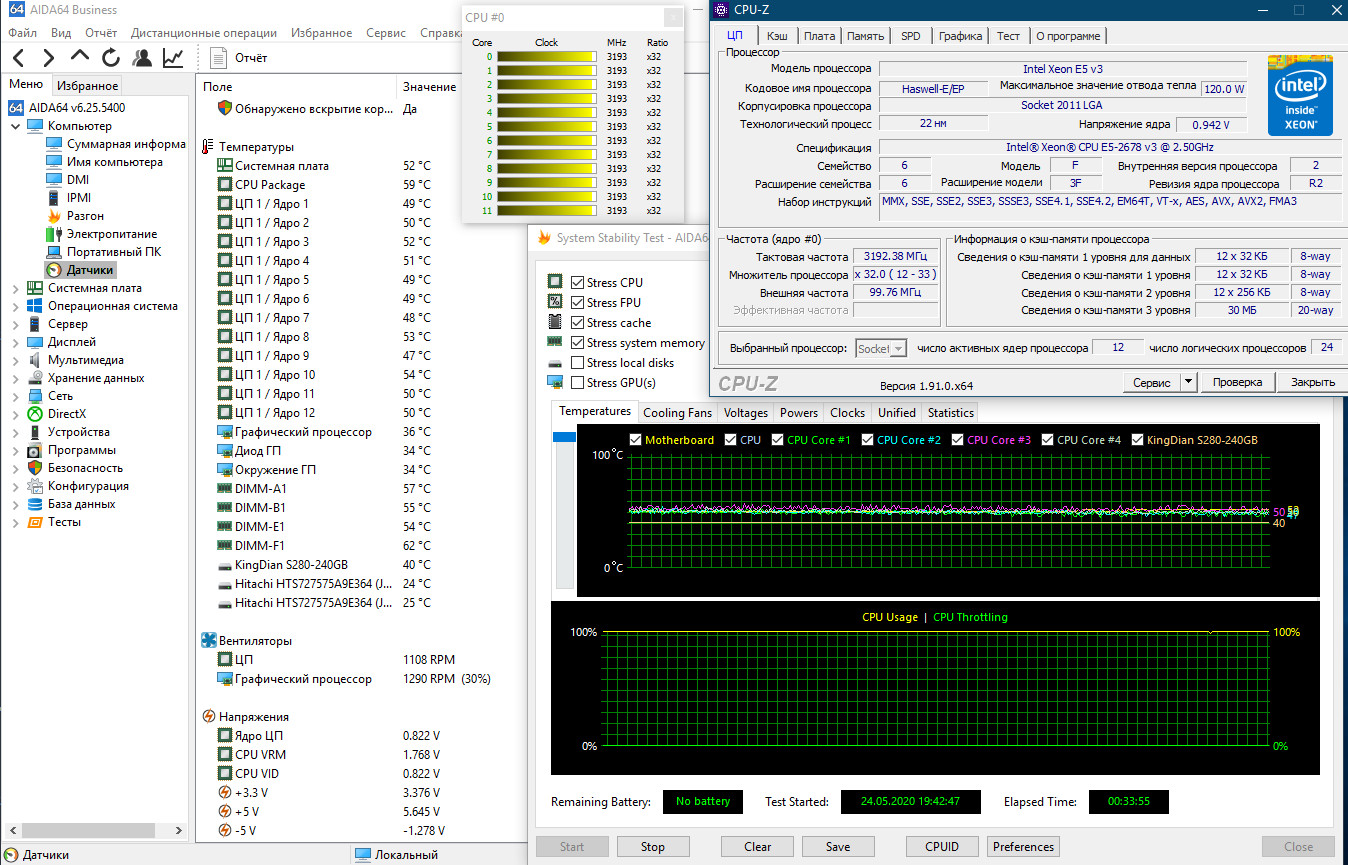The image size is (1348, 865).
Task: Open AIDA64 Дистанционные операции menu
Action: 205,33
